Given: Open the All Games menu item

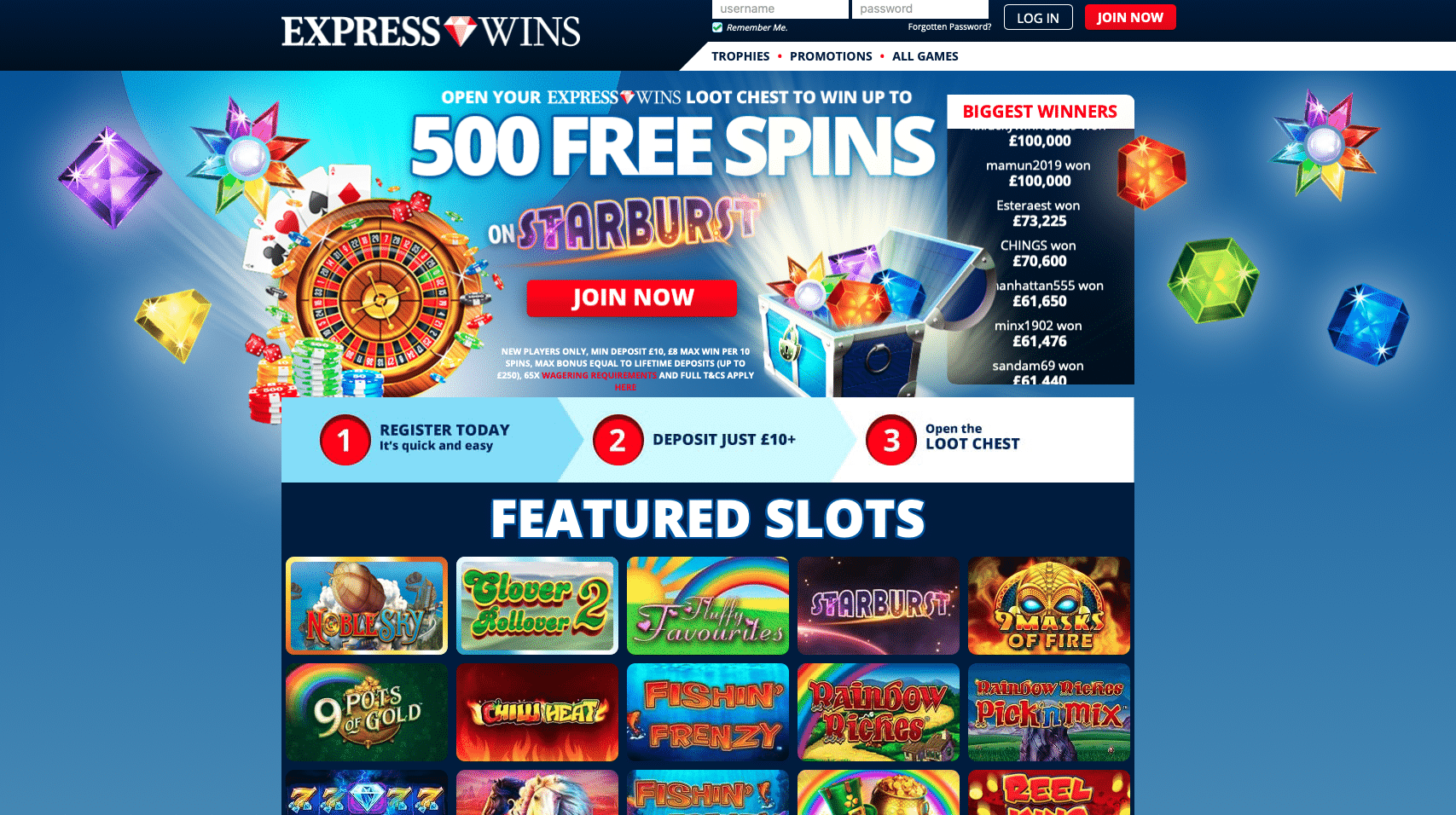Looking at the screenshot, I should click(925, 56).
